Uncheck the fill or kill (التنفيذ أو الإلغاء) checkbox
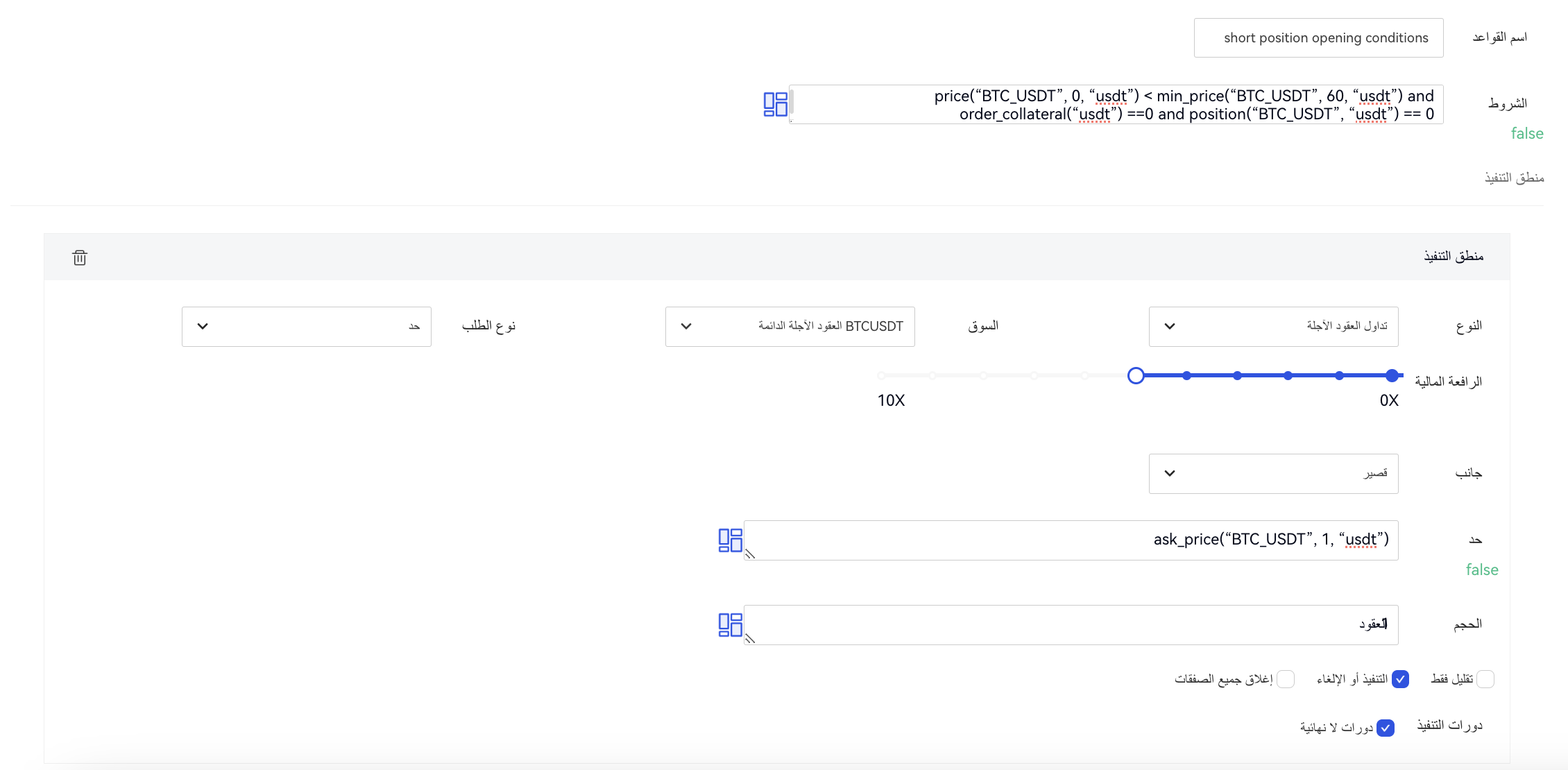1568x770 pixels. click(1400, 679)
